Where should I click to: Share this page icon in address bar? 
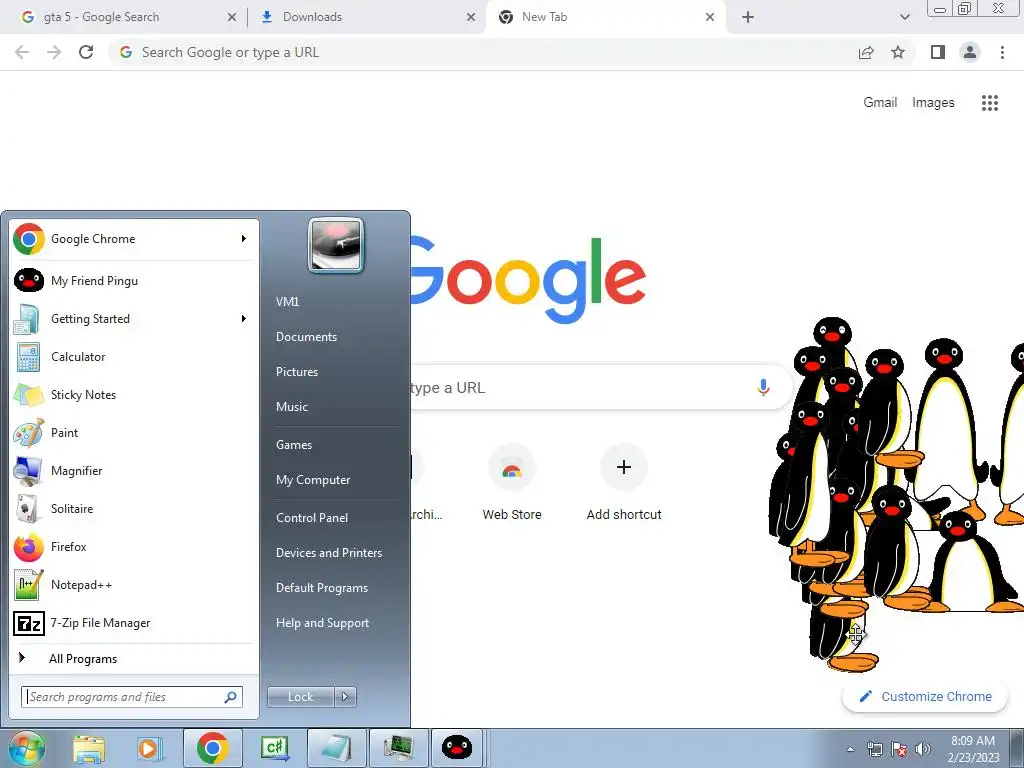[x=866, y=52]
